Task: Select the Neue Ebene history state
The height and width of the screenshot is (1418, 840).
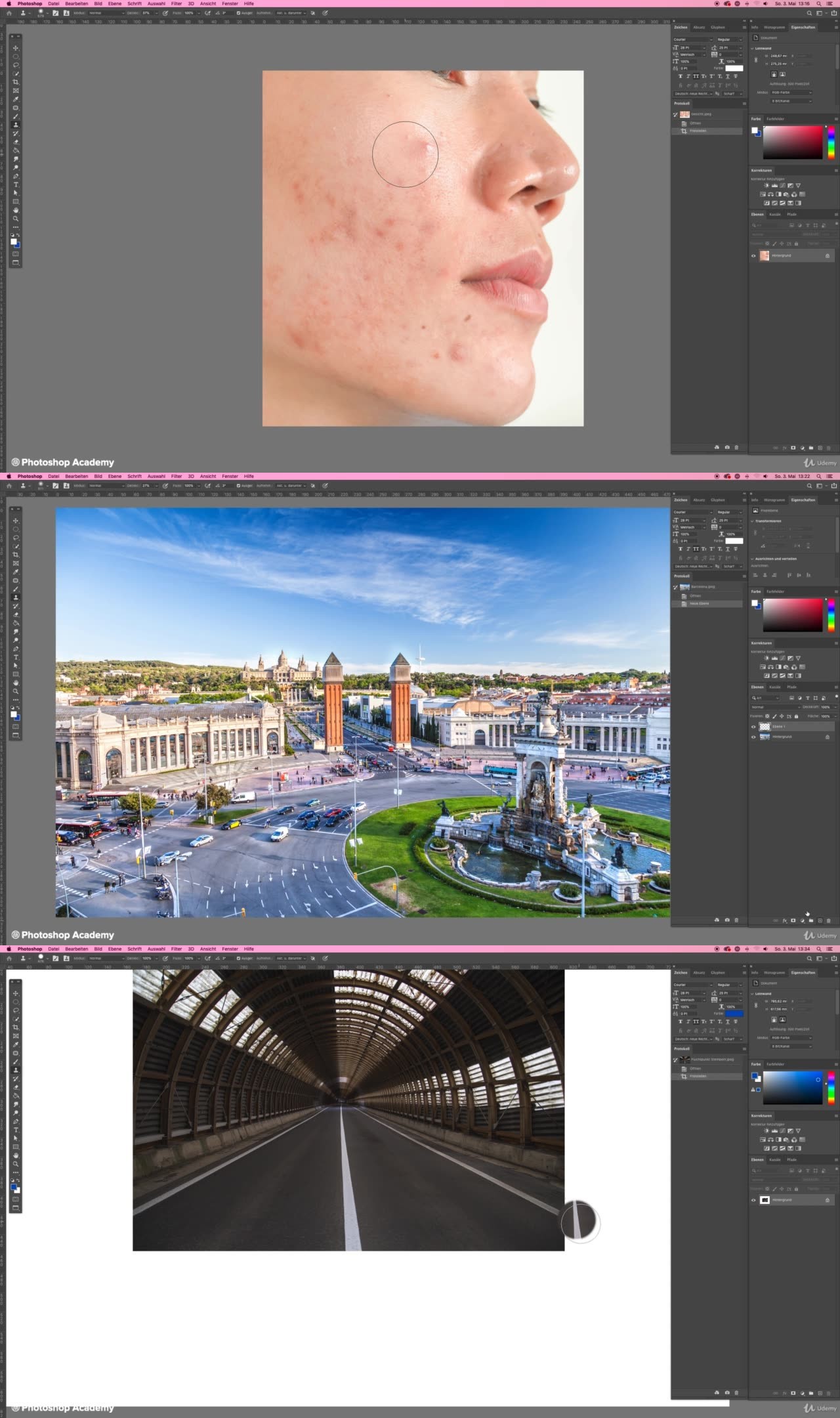Action: tap(700, 603)
